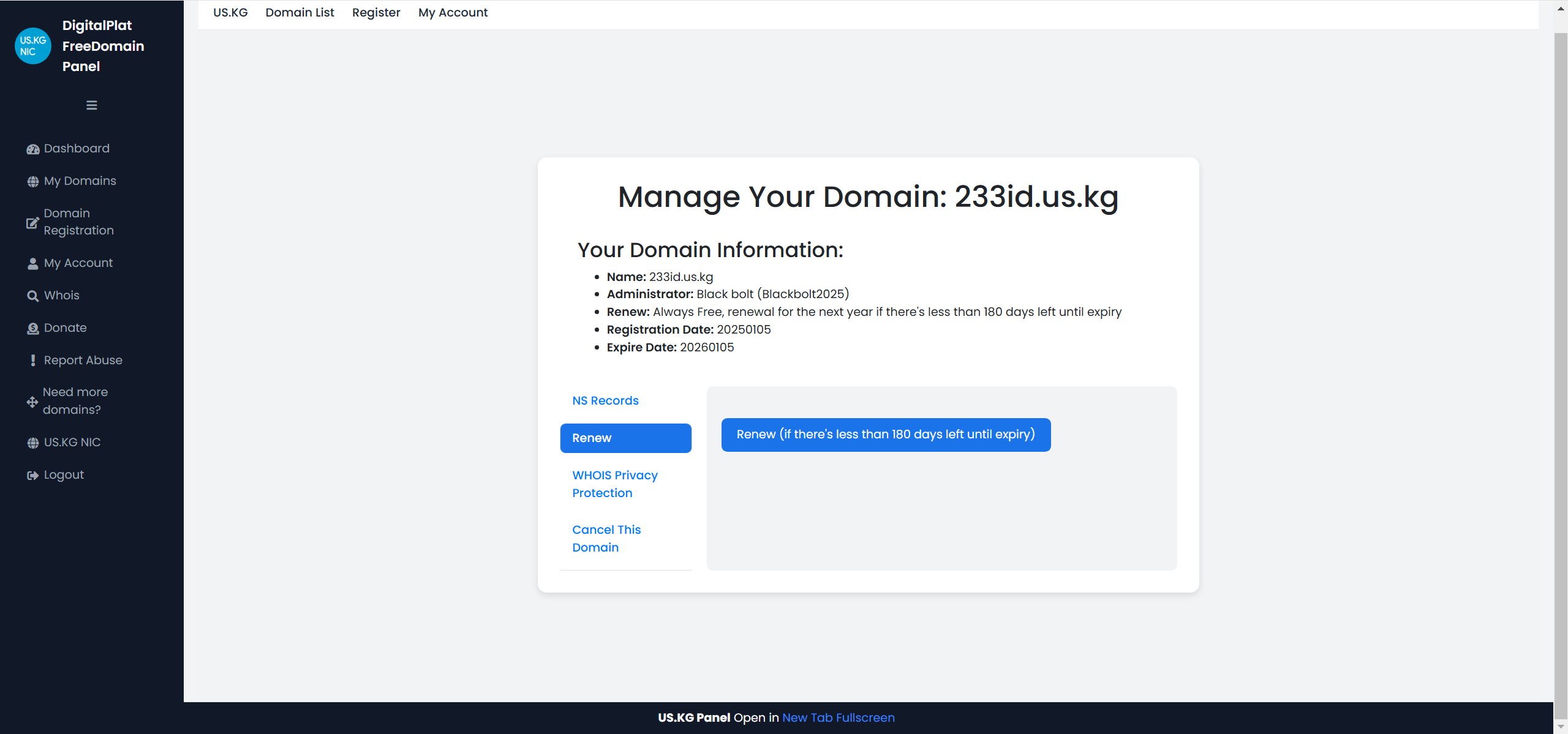The width and height of the screenshot is (1568, 734).
Task: Click the Manage Your Domain heading
Action: point(869,197)
